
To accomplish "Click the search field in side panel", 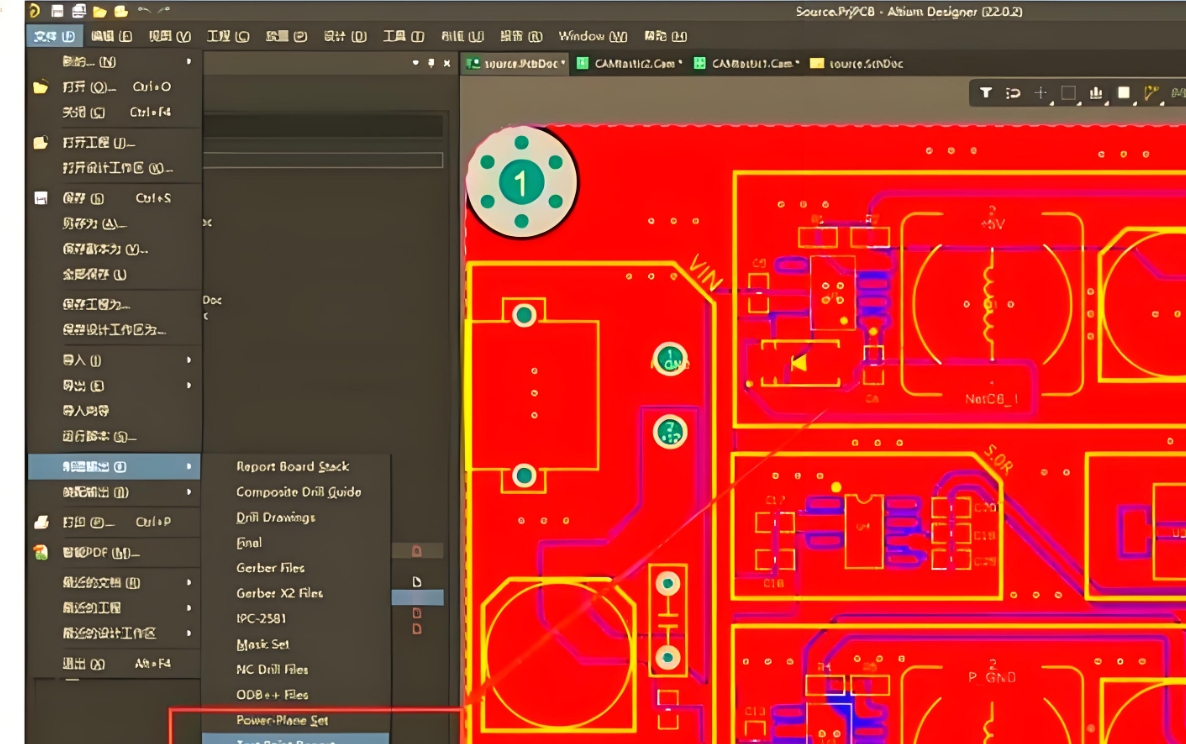I will click(x=323, y=160).
